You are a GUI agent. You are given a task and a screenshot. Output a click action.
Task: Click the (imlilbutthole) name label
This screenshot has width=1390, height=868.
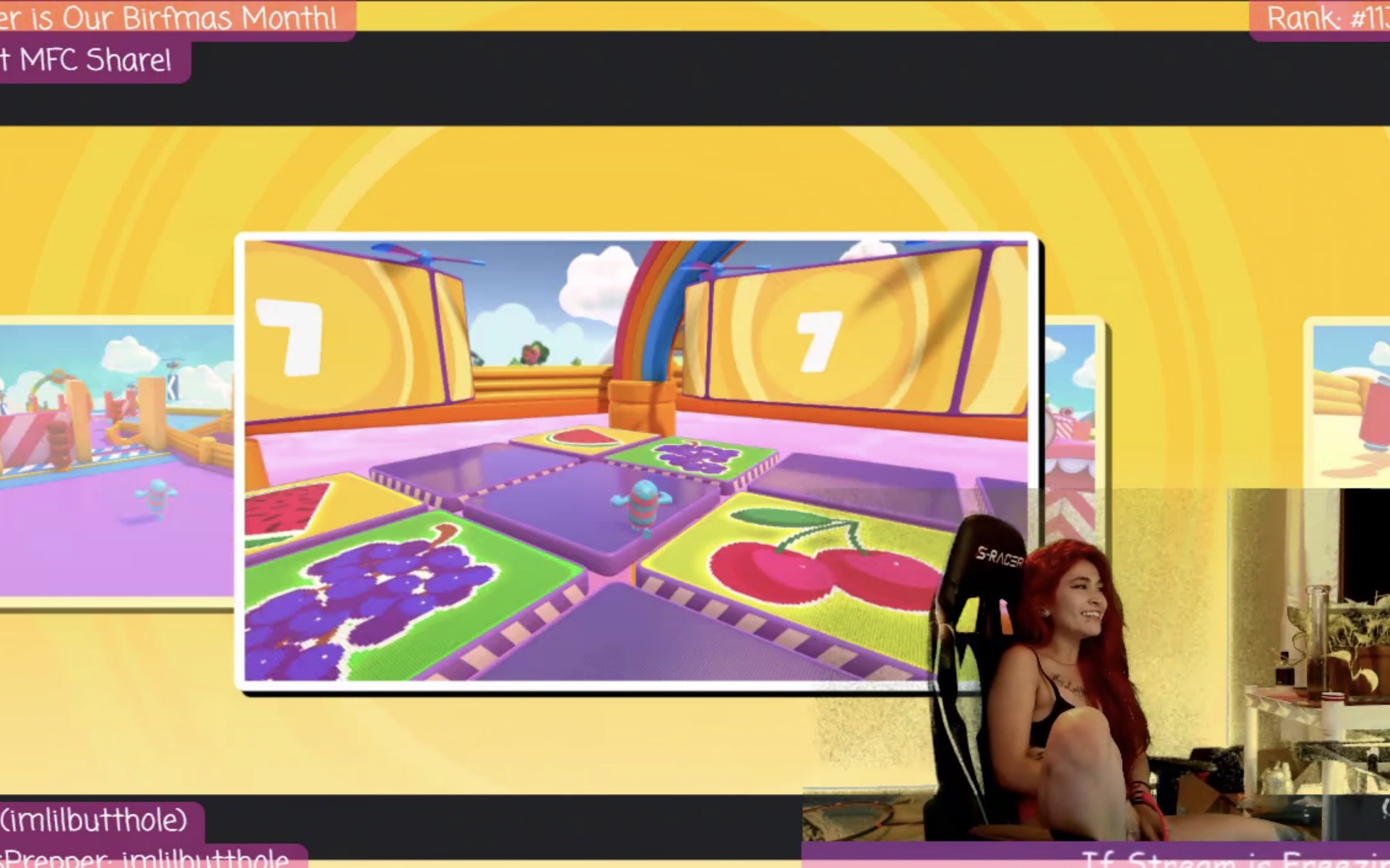point(95,820)
